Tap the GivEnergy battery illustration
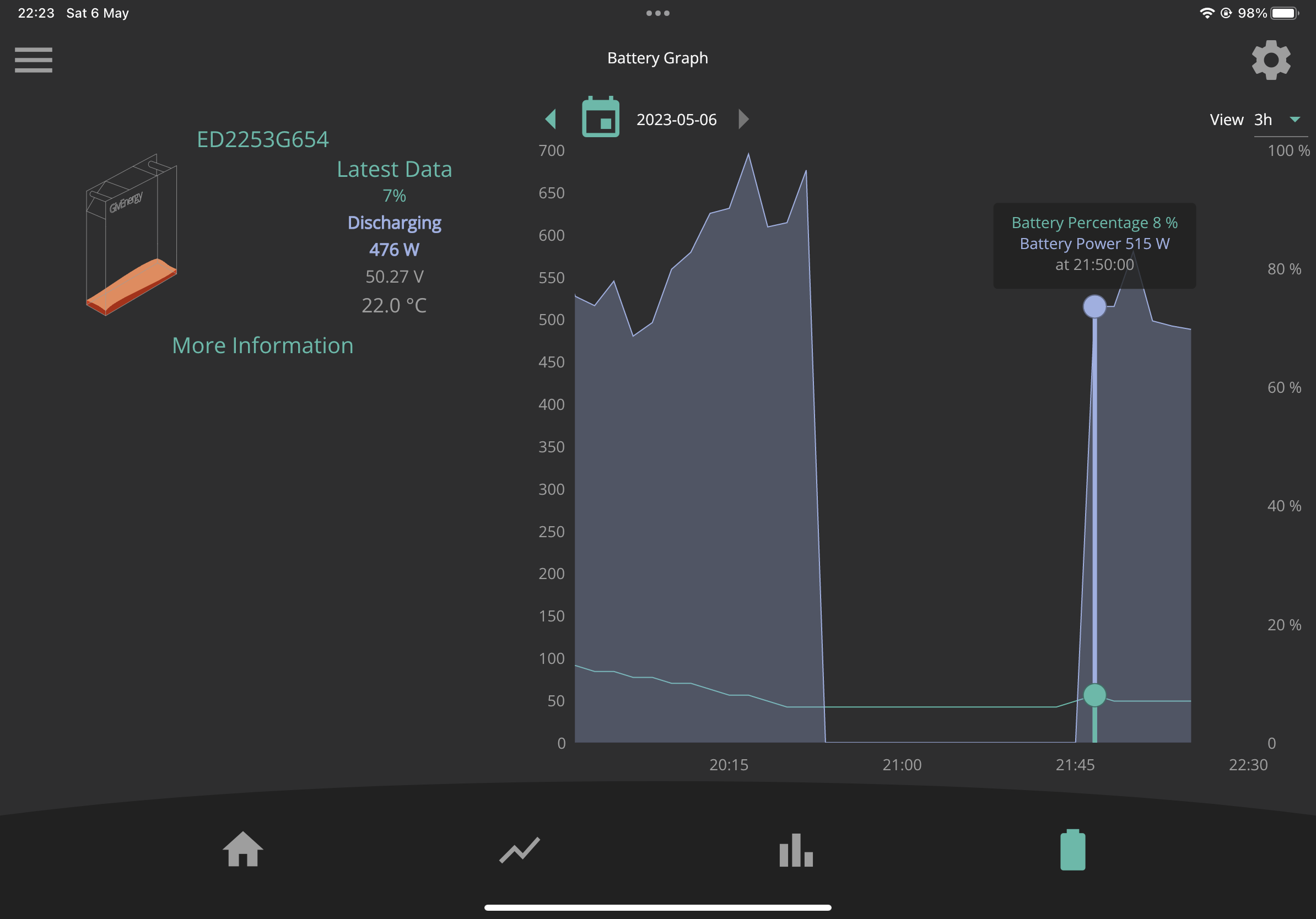This screenshot has height=919, width=1316. [131, 234]
